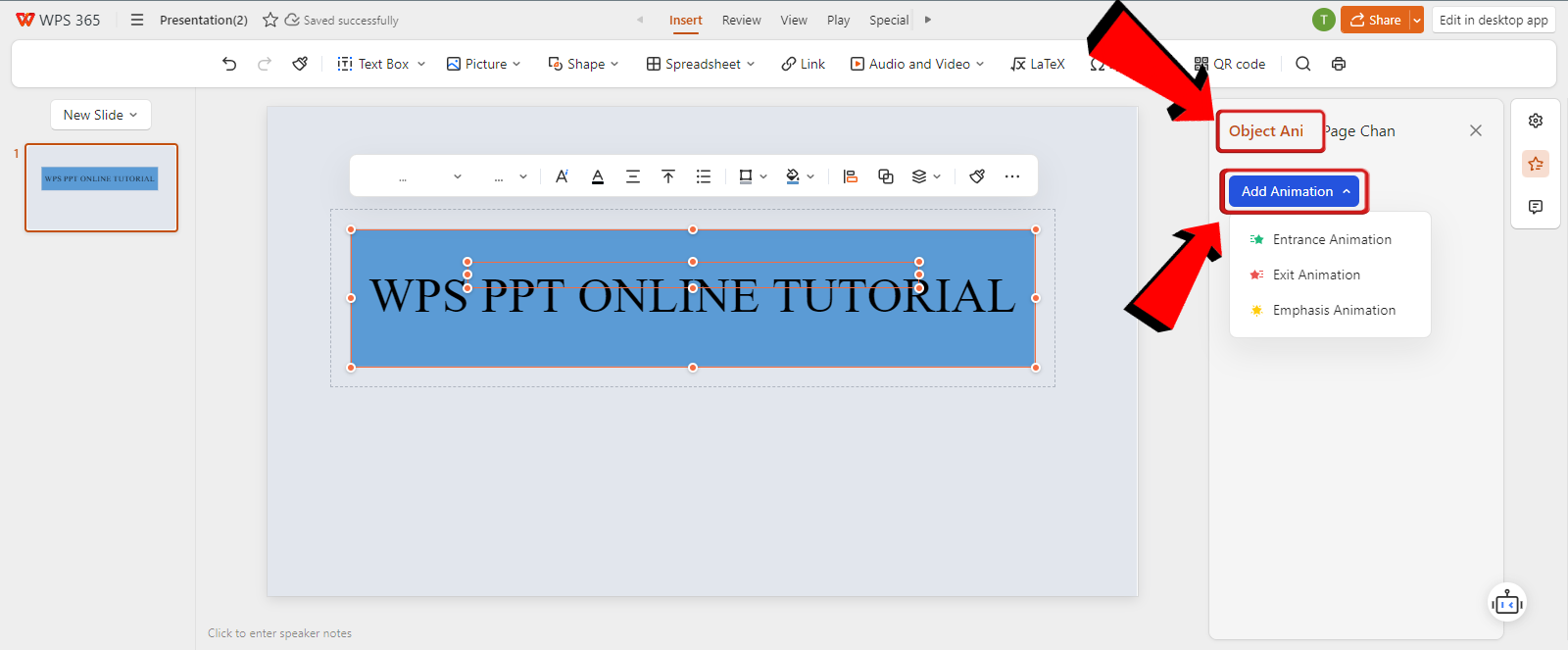Choose Entrance Animation
This screenshot has width=1568, height=650.
click(1331, 239)
